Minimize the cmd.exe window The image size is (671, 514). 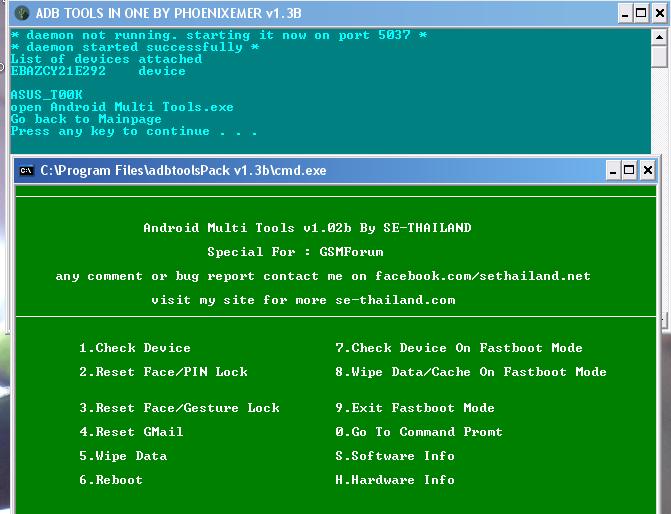613,171
